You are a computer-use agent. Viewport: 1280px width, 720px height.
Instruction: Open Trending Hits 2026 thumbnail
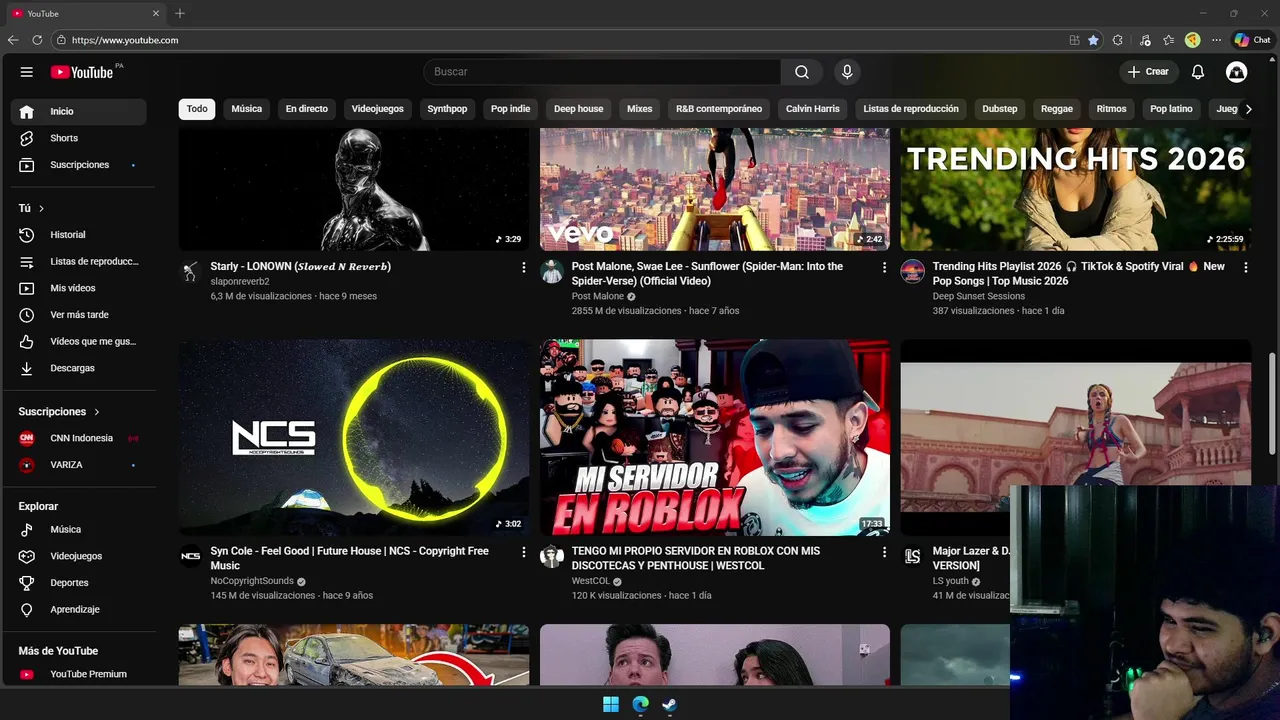1076,189
